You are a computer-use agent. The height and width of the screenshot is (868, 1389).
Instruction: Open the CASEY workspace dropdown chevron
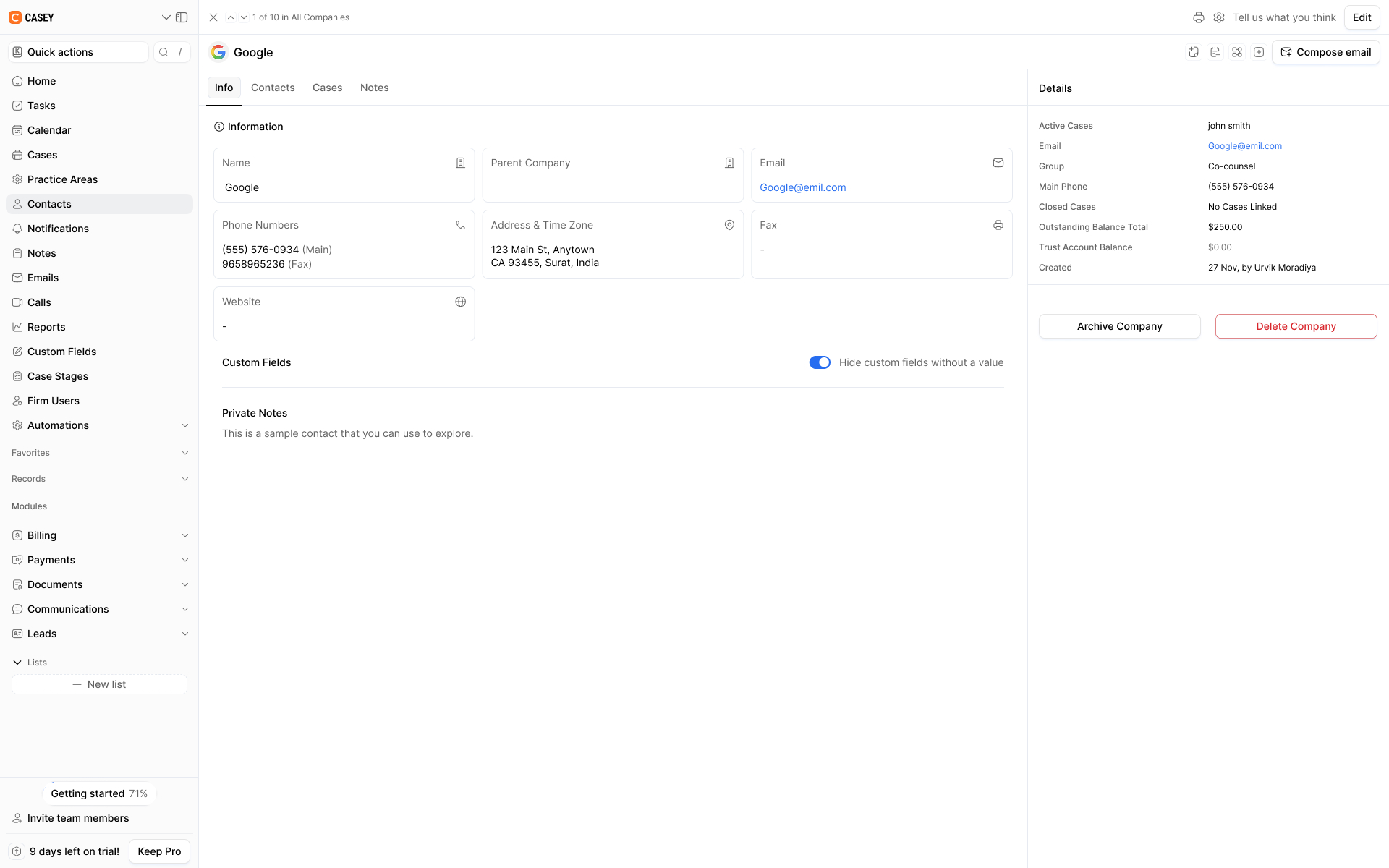(x=166, y=17)
